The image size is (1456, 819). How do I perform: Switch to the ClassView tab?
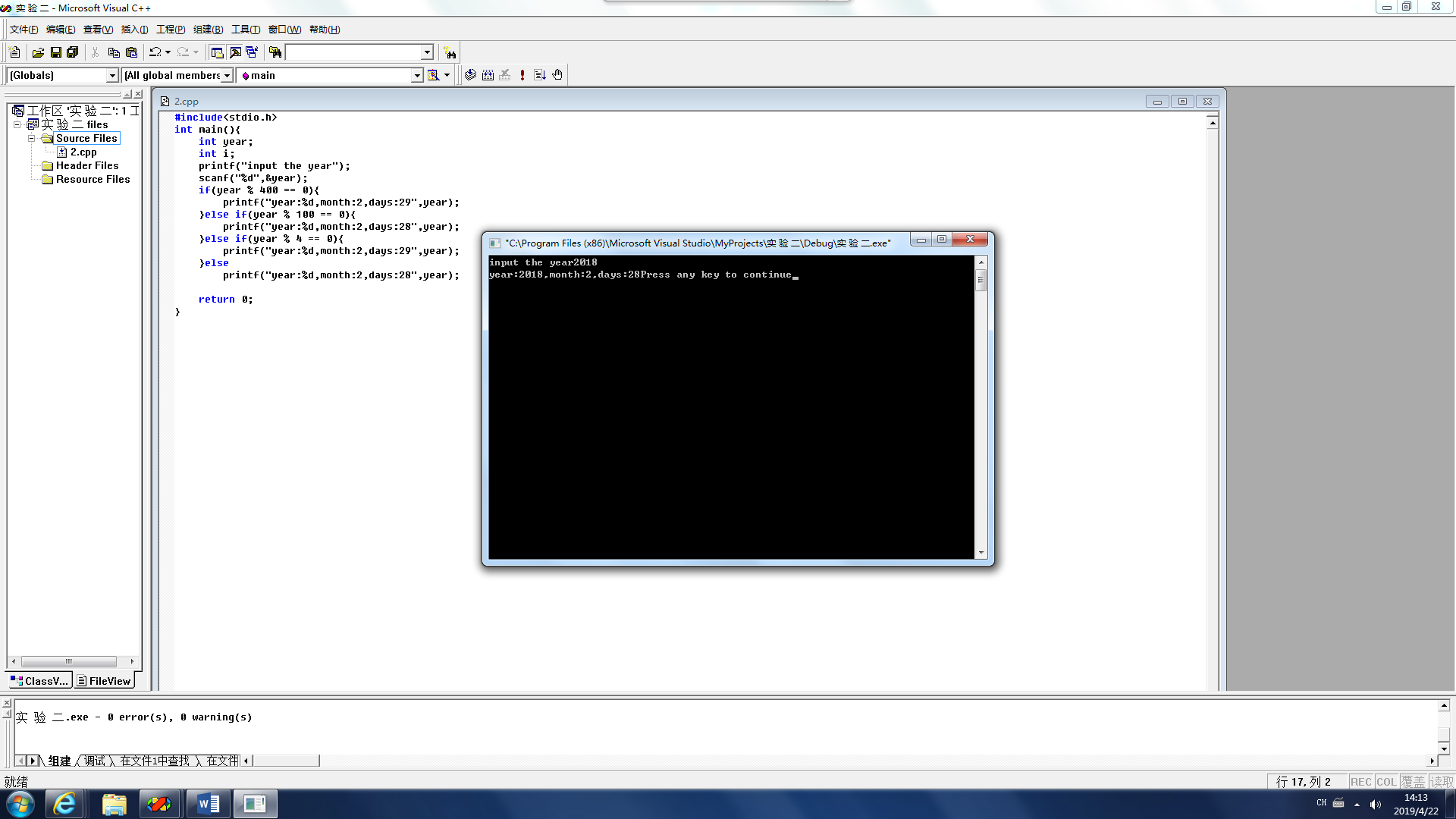(39, 681)
